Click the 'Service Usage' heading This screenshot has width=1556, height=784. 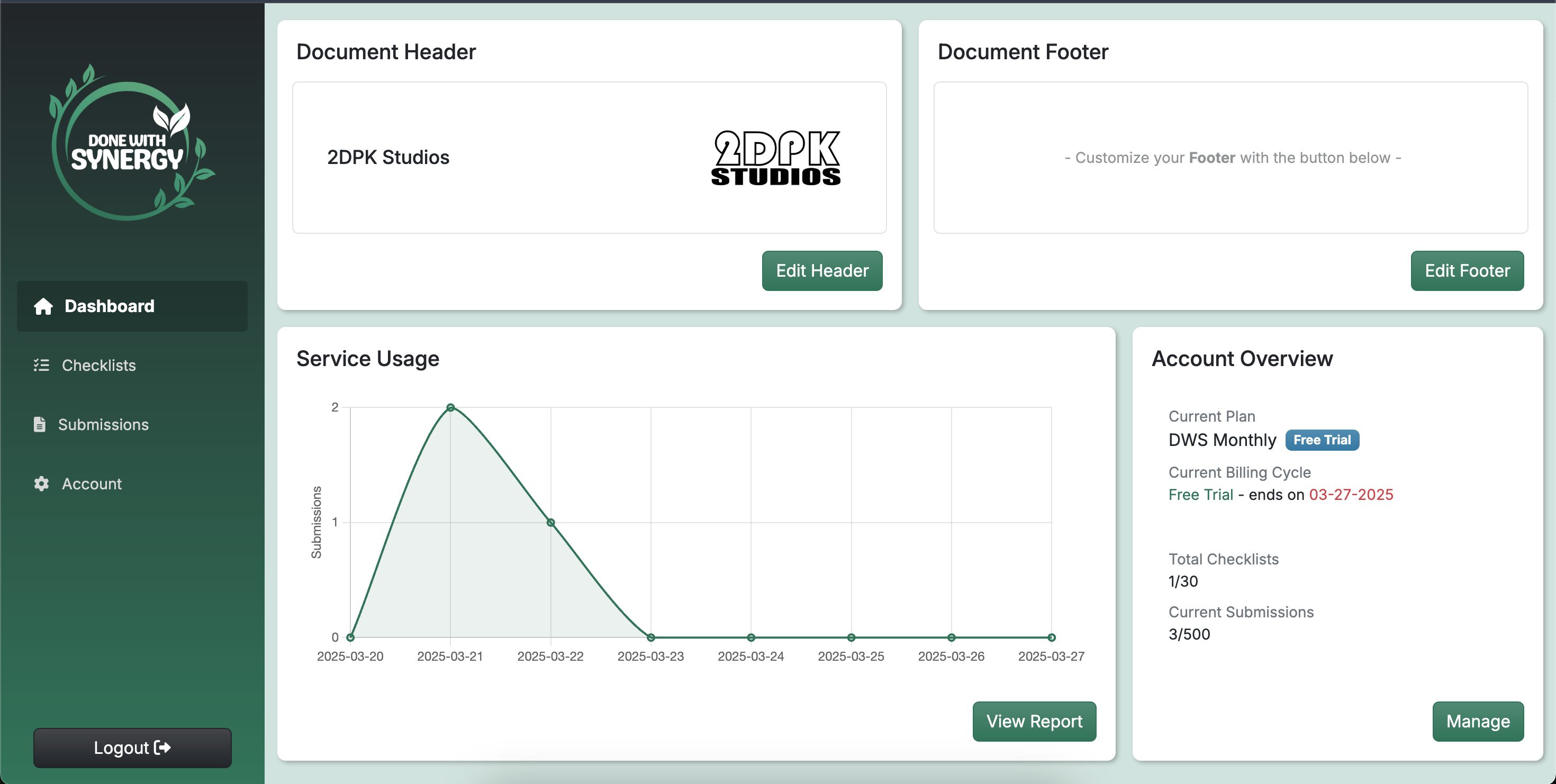tap(368, 359)
